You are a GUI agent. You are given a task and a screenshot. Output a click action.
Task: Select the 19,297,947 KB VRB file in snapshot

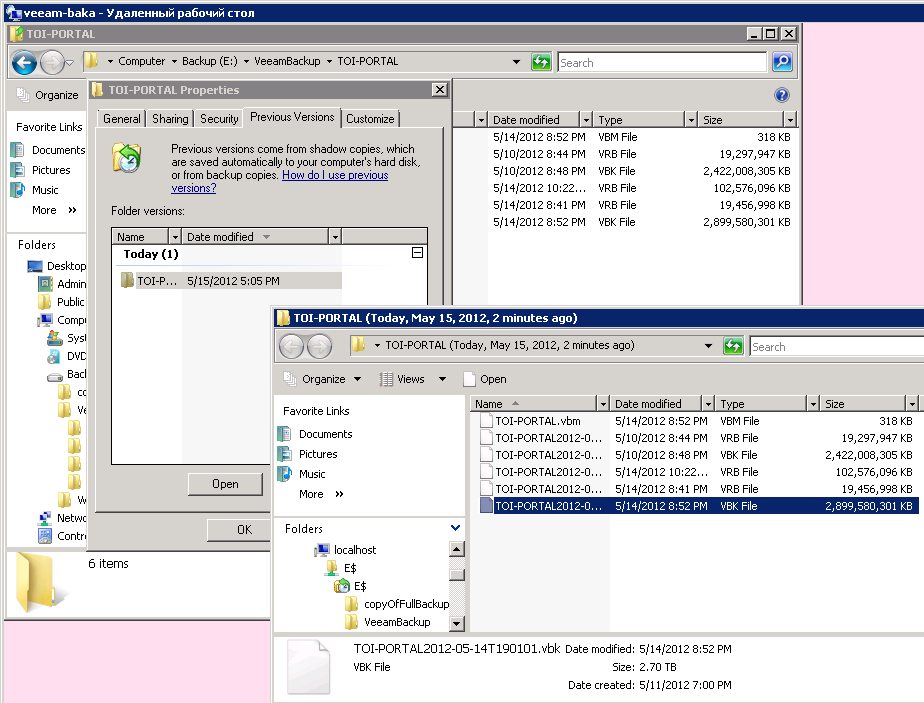click(x=698, y=438)
